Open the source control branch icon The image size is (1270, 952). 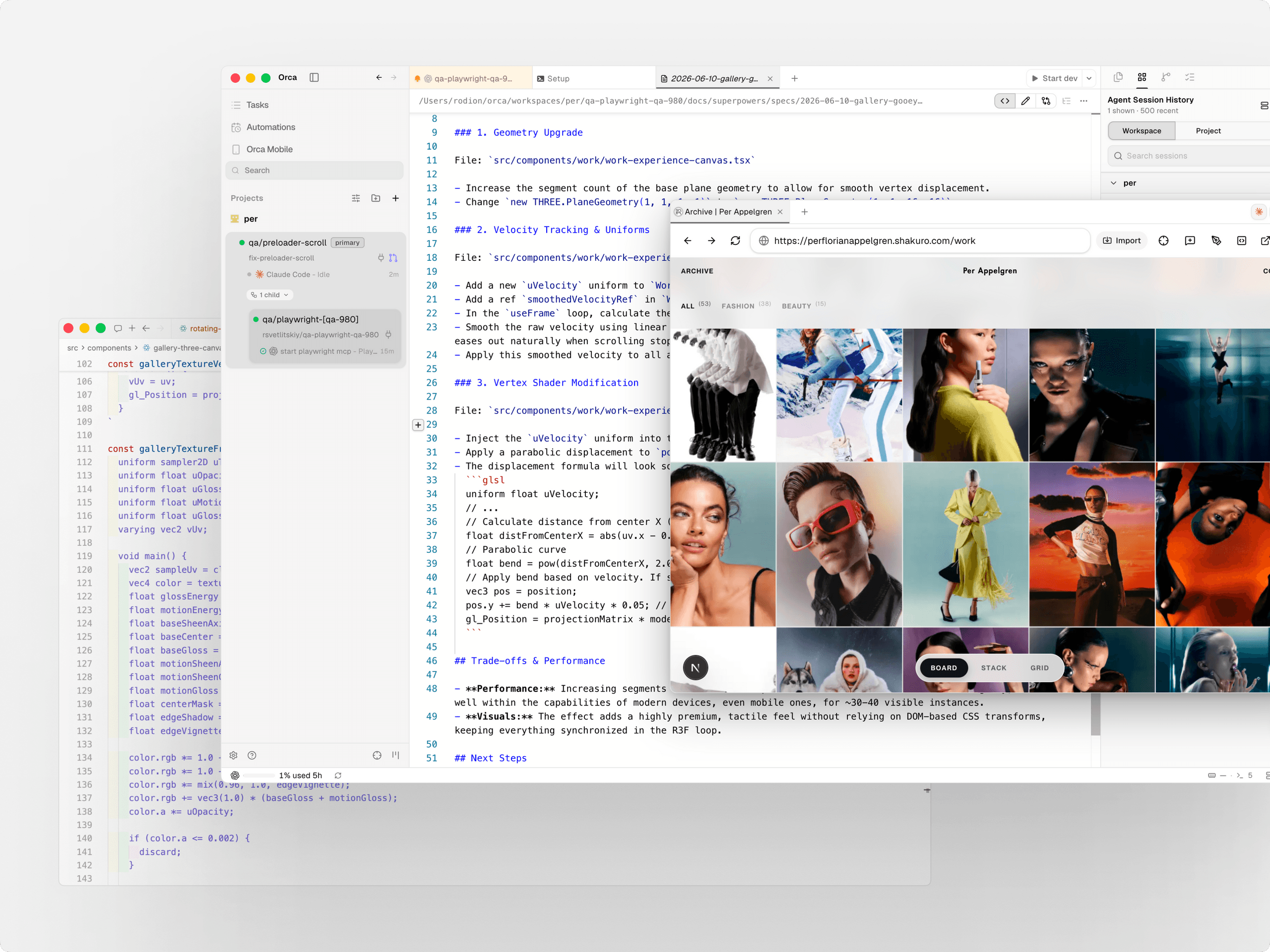pyautogui.click(x=1165, y=77)
